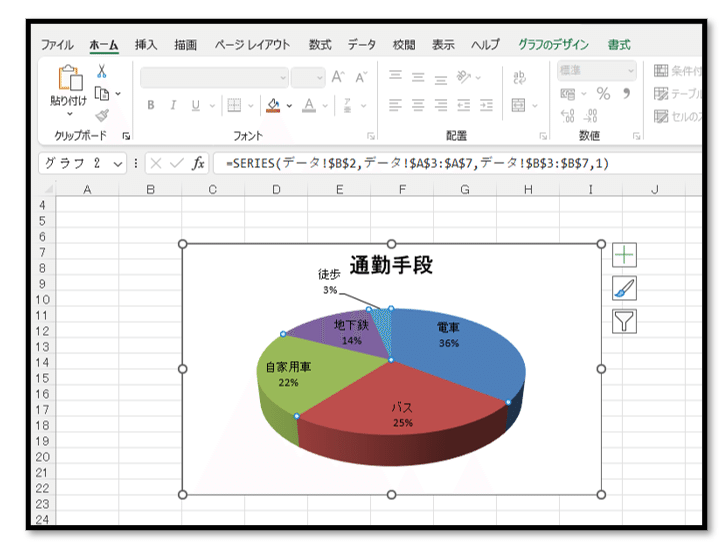722x546 pixels.
Task: Switch to the 数式 tab
Action: tap(320, 45)
